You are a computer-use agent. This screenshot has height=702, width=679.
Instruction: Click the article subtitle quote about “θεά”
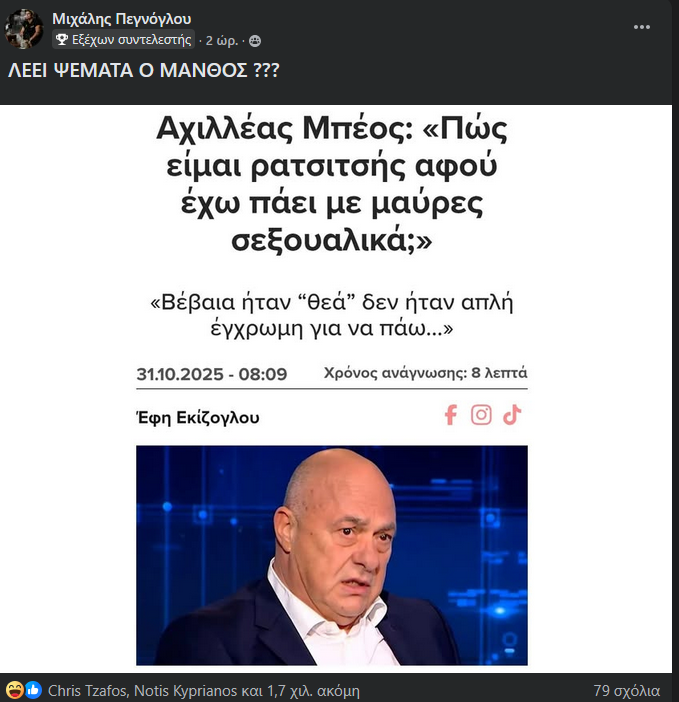332,315
